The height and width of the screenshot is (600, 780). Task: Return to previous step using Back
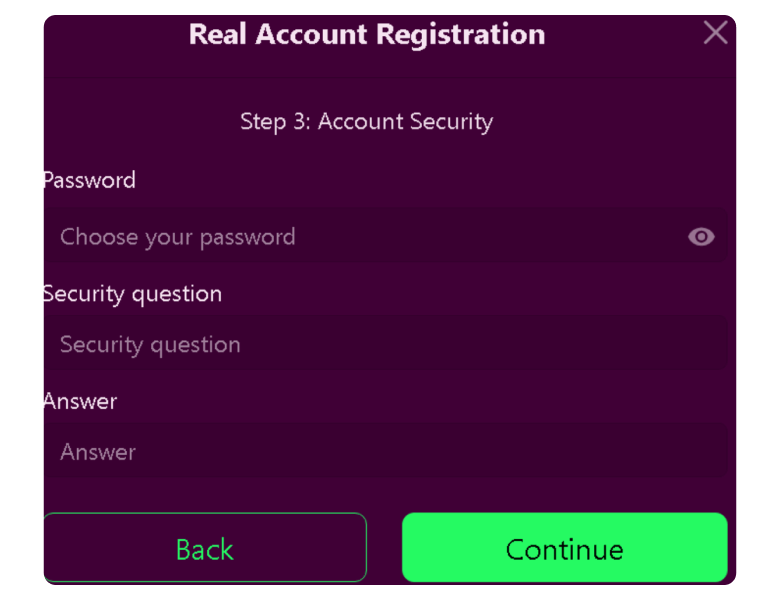tap(205, 548)
